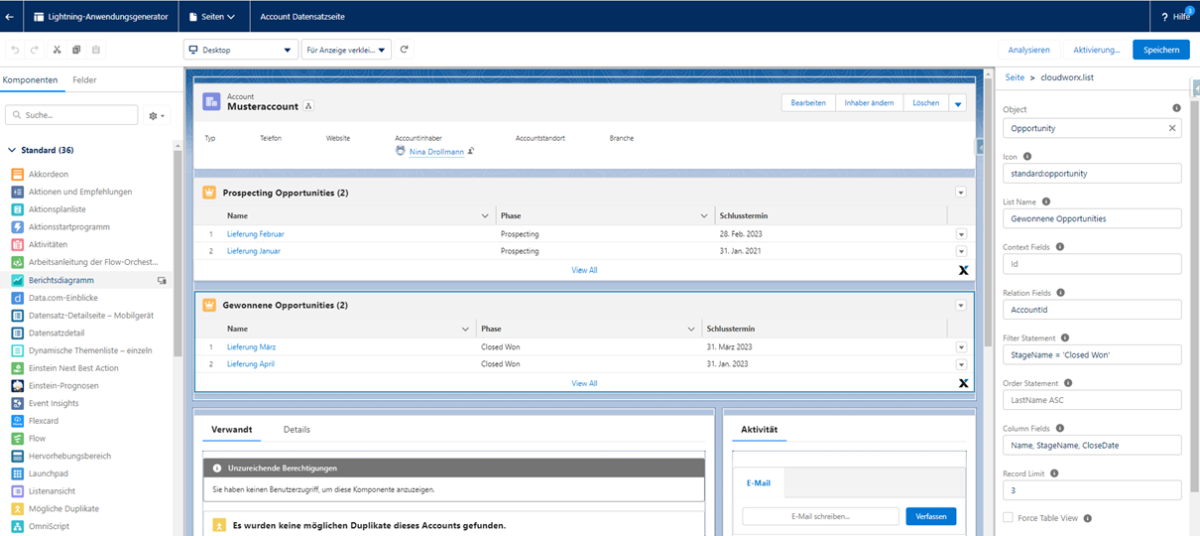
Task: Open the row menu for Lieferung Februar
Action: pos(961,234)
